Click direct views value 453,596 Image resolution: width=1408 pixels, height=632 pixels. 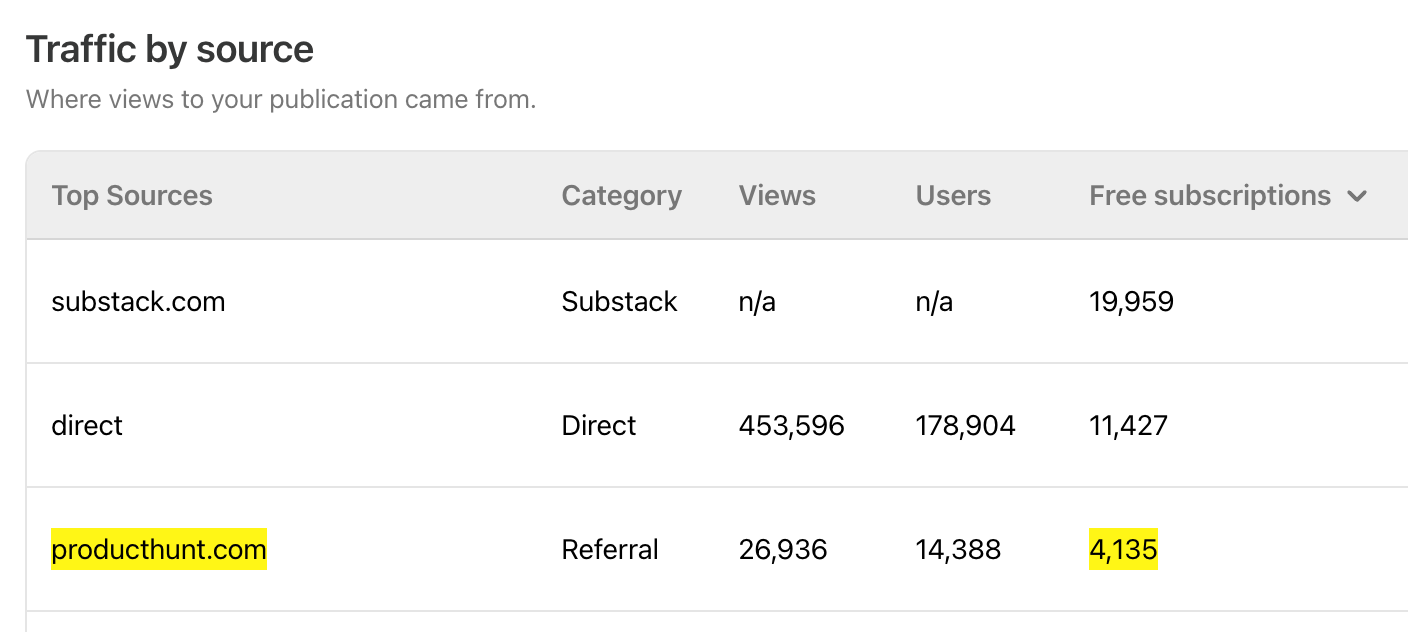pyautogui.click(x=792, y=426)
